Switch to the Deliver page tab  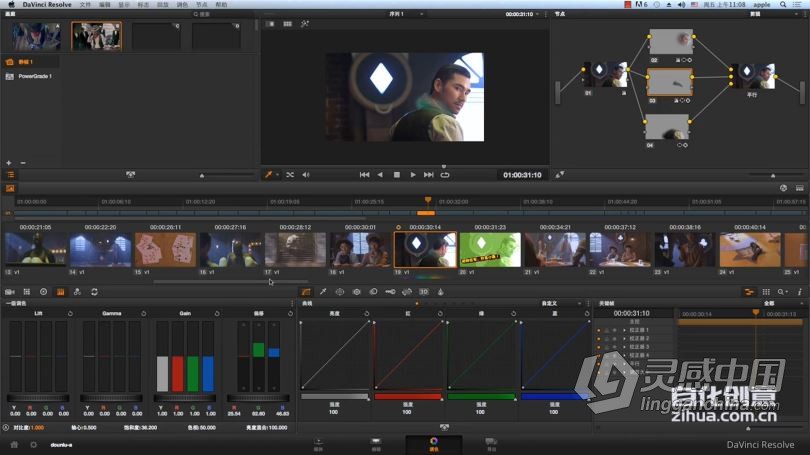point(491,444)
